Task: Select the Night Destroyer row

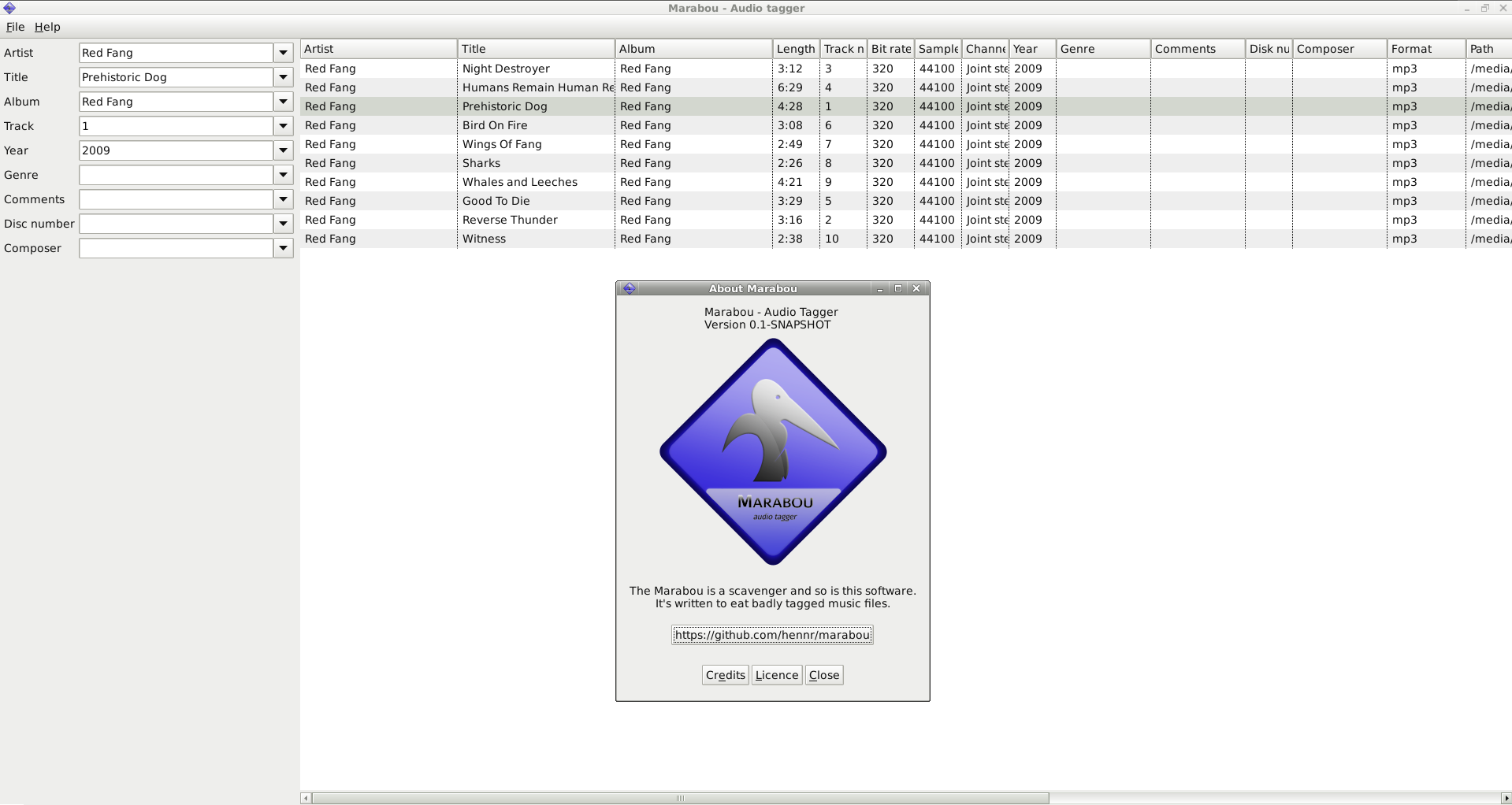Action: point(906,69)
